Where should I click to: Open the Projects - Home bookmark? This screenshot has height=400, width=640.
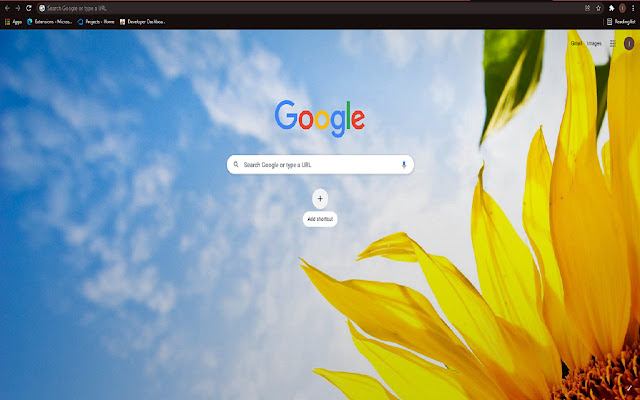pos(96,22)
